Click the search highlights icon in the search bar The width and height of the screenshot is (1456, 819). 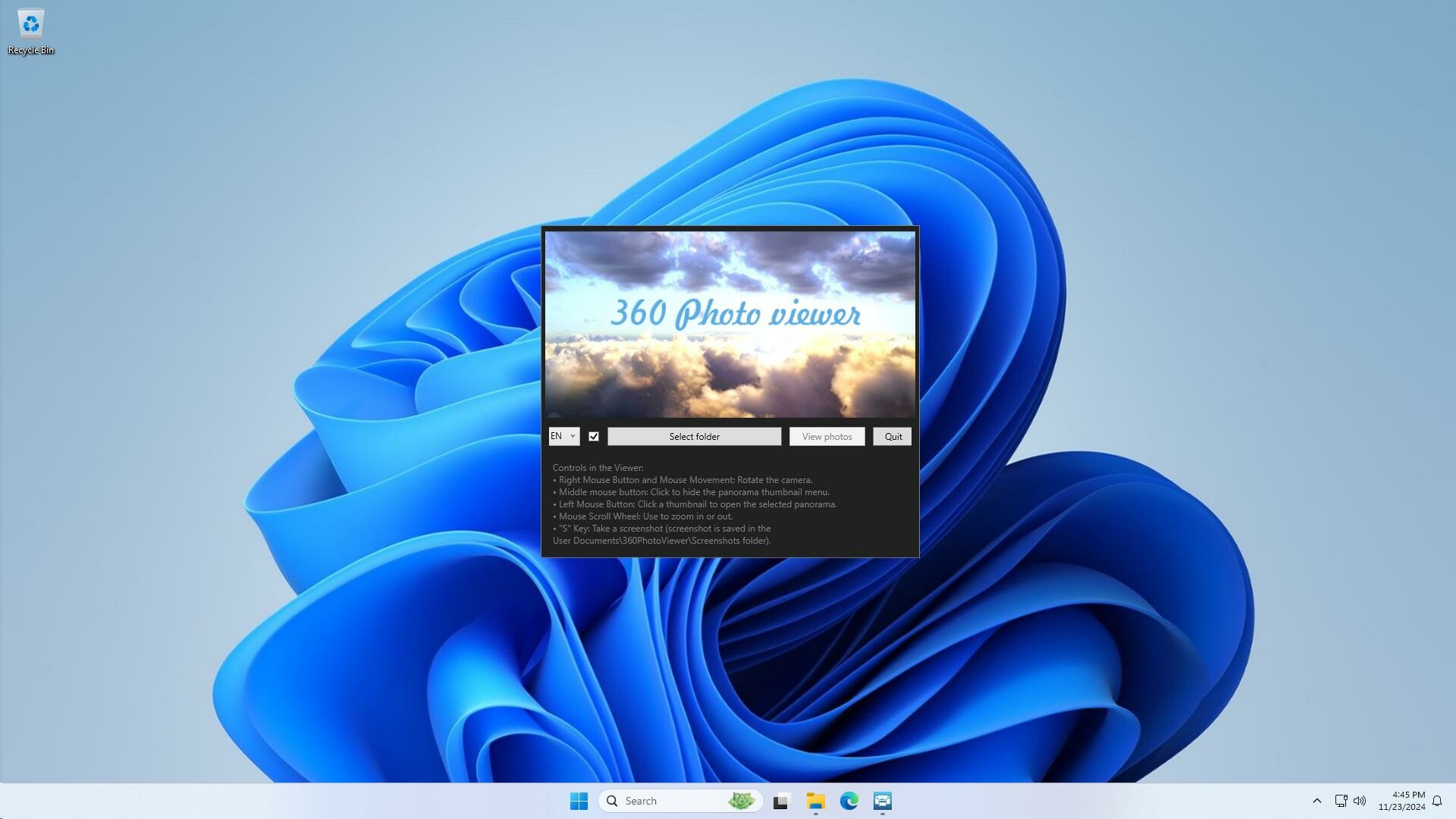tap(742, 801)
